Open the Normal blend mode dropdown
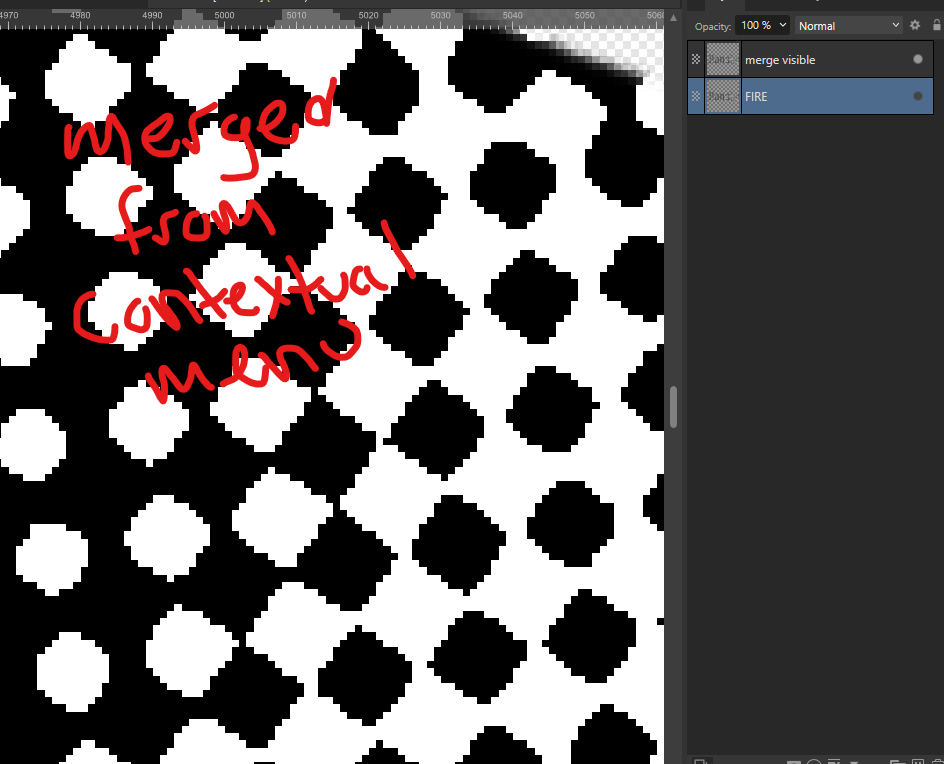This screenshot has width=944, height=764. (x=848, y=25)
